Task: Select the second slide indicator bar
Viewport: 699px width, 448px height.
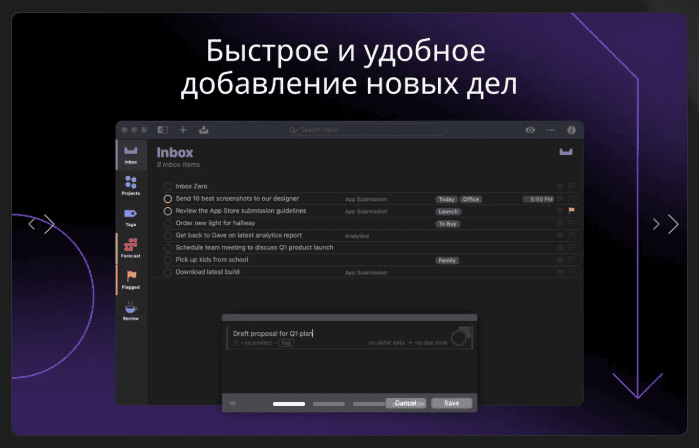Action: point(329,404)
